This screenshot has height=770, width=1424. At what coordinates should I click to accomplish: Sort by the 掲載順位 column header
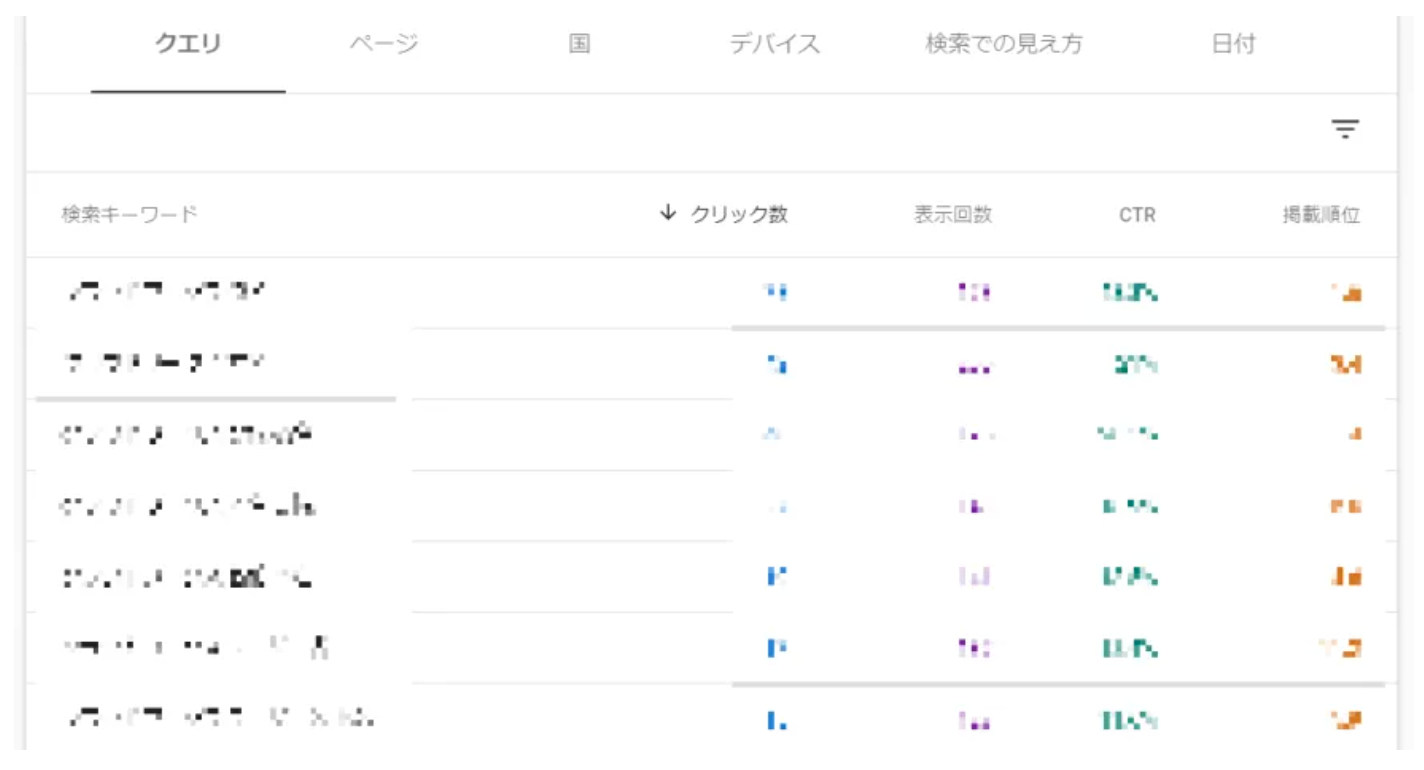click(x=1321, y=214)
